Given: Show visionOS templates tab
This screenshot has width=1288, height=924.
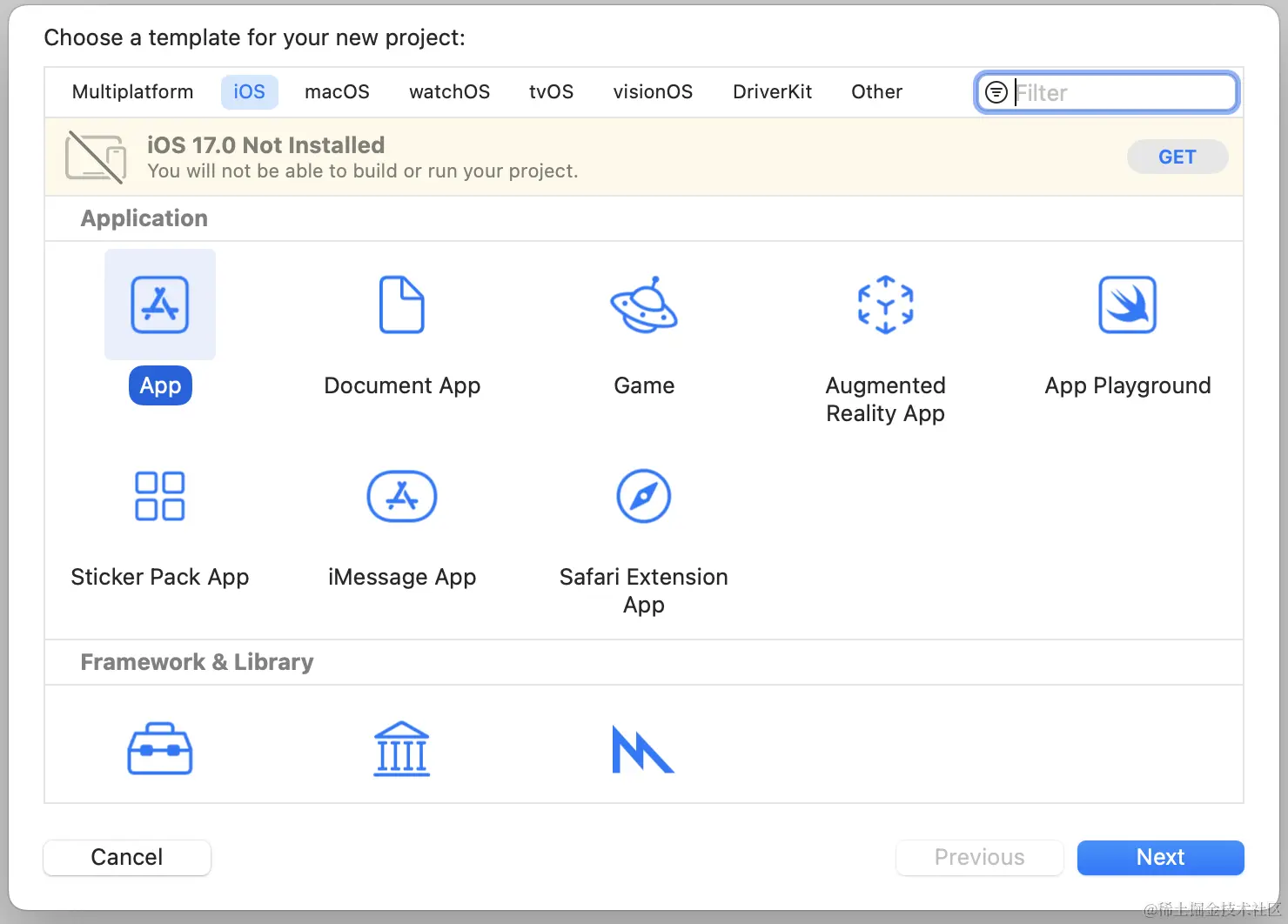Looking at the screenshot, I should tap(653, 92).
